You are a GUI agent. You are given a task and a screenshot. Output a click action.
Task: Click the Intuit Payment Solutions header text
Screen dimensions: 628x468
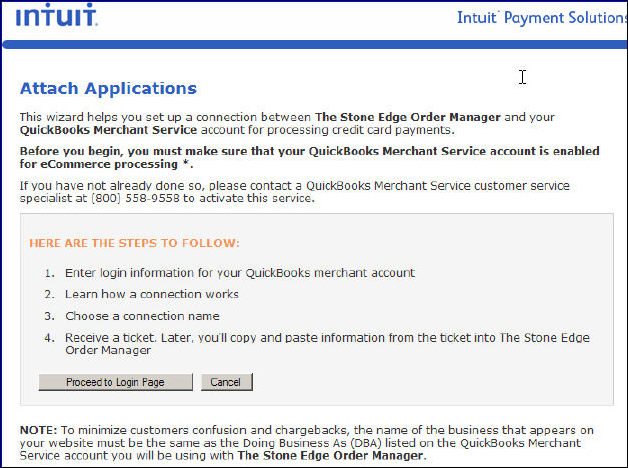point(541,18)
